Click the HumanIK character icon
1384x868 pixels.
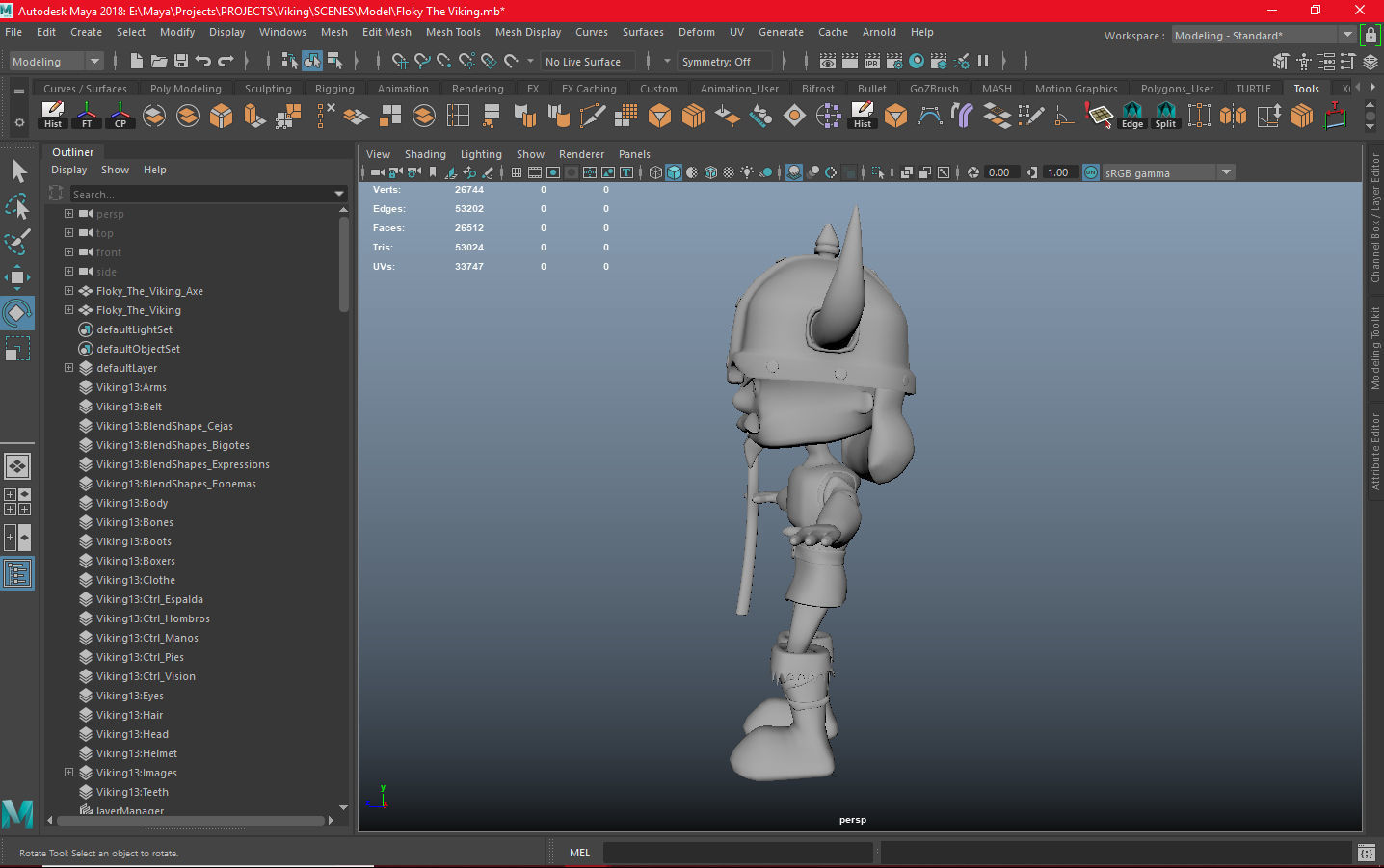[1303, 62]
